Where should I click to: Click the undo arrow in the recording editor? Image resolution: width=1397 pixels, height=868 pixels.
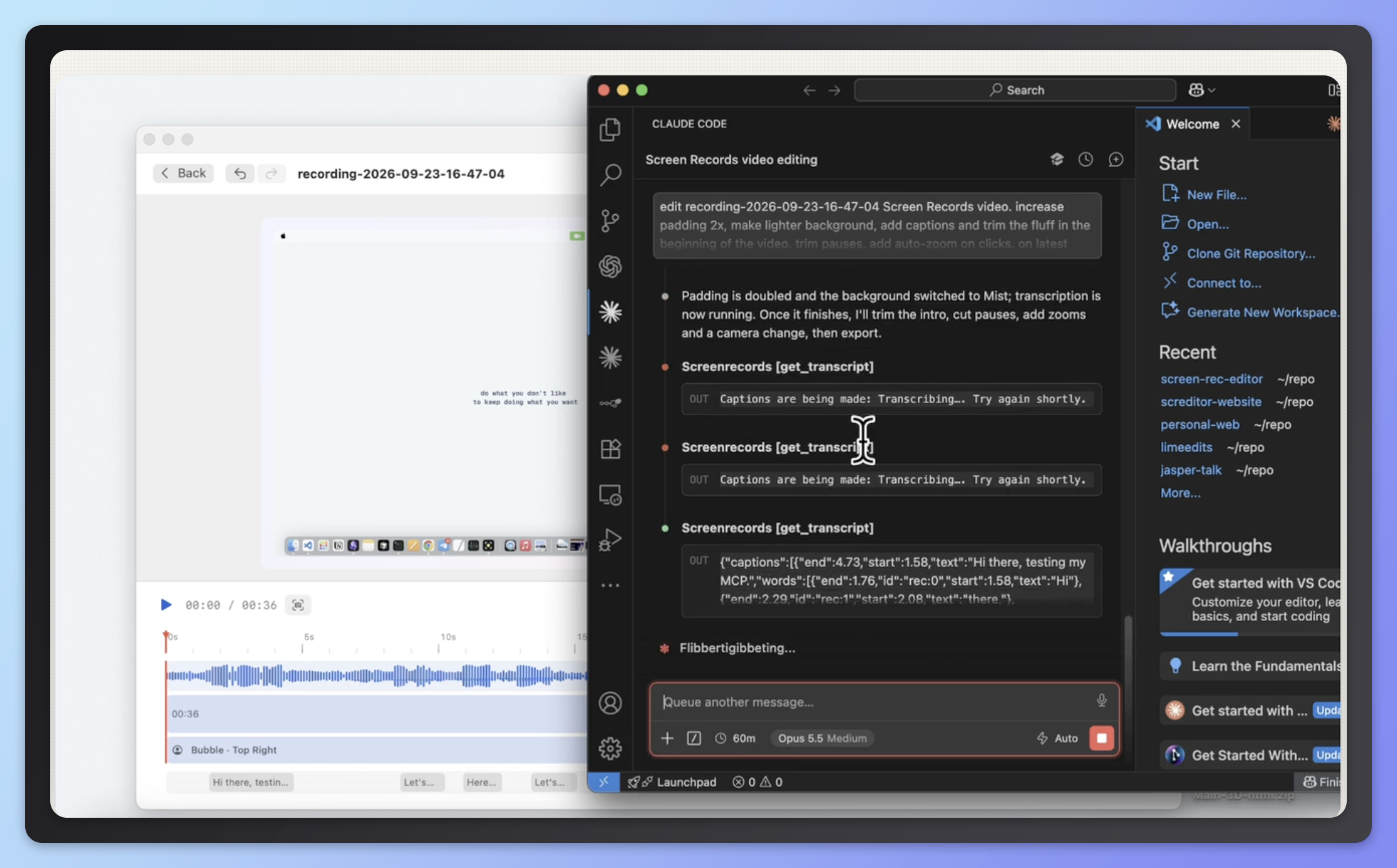[x=240, y=173]
